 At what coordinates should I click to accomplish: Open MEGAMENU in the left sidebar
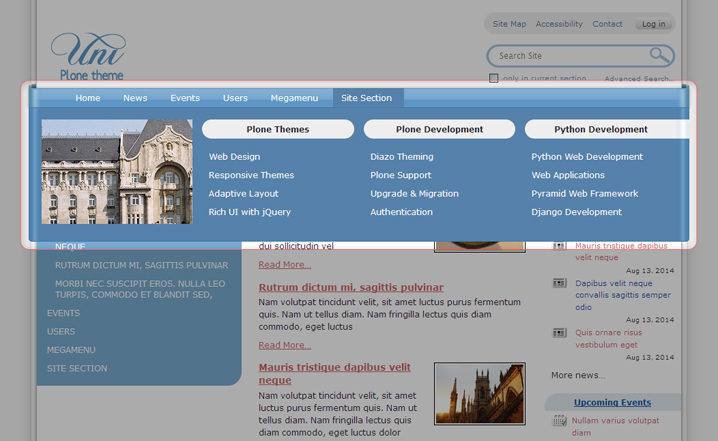pos(71,350)
